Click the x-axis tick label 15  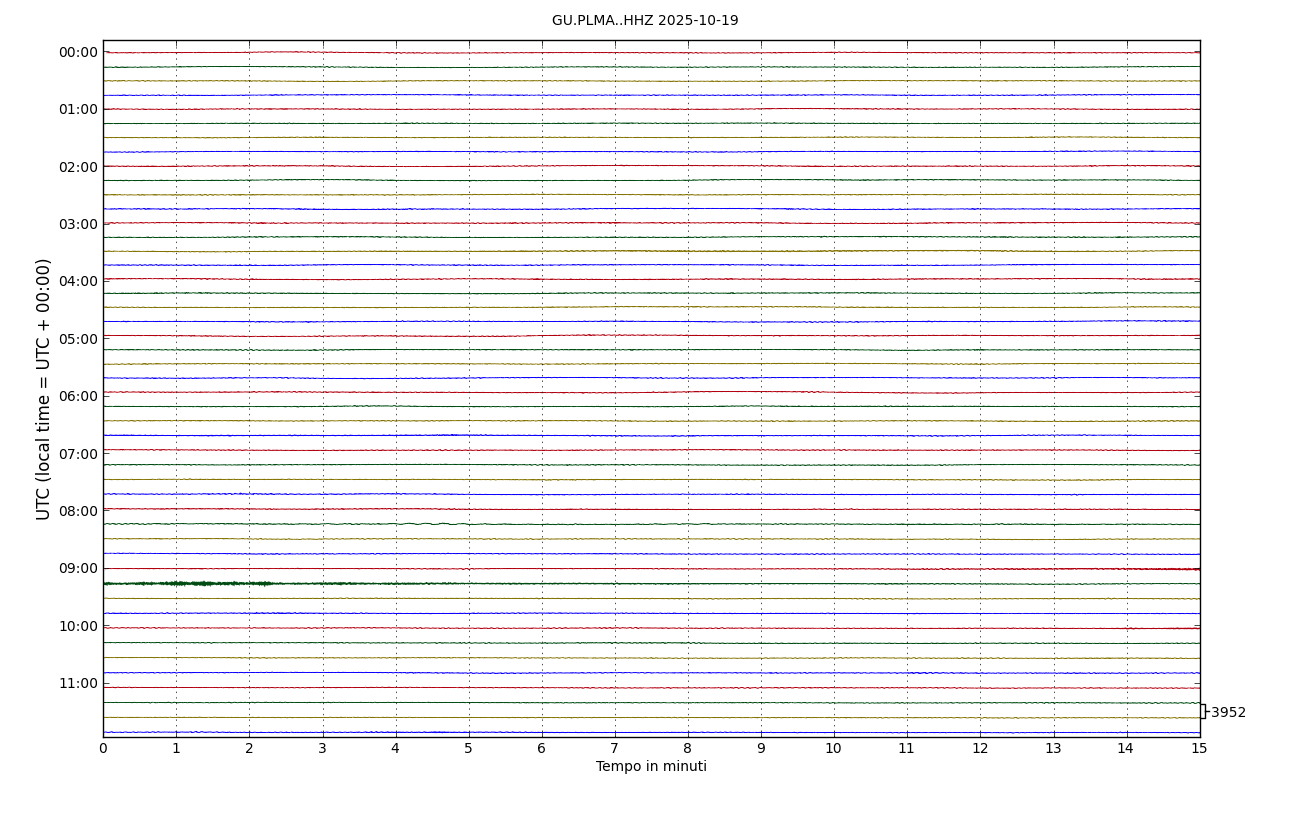click(1199, 749)
